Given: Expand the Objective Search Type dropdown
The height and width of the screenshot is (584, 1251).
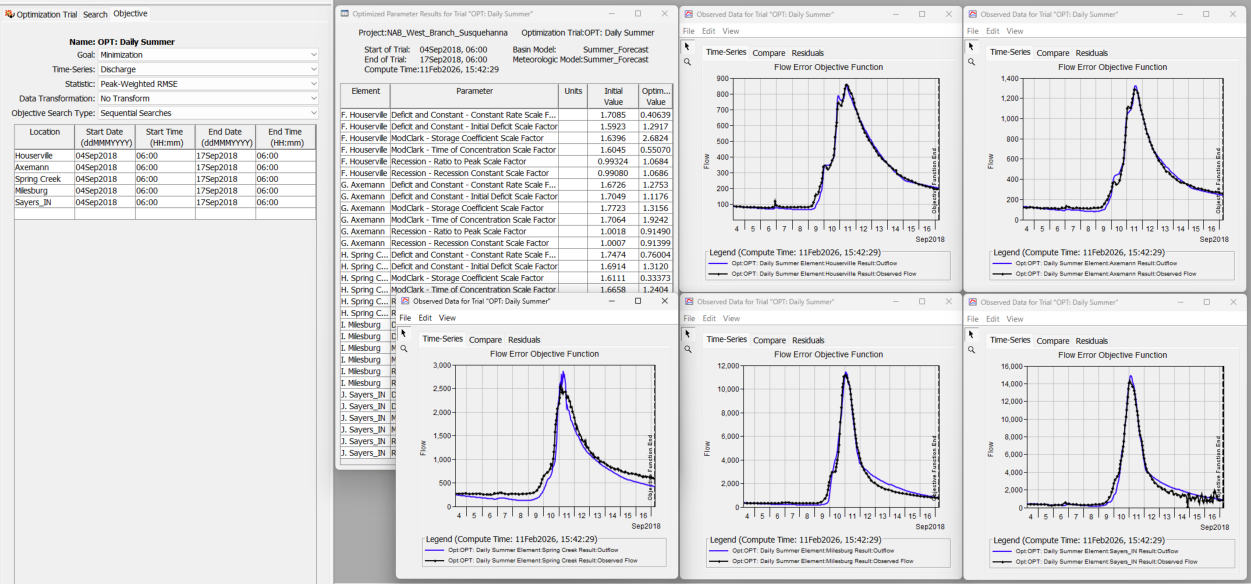Looking at the screenshot, I should (208, 113).
